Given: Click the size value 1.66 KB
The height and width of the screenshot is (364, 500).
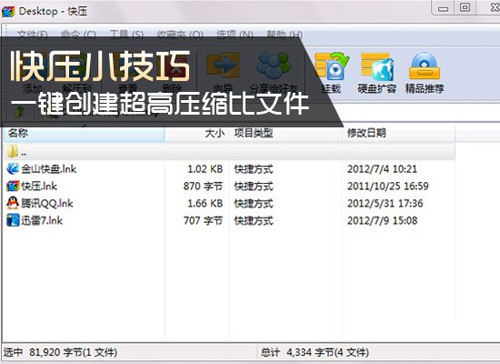Looking at the screenshot, I should (205, 203).
